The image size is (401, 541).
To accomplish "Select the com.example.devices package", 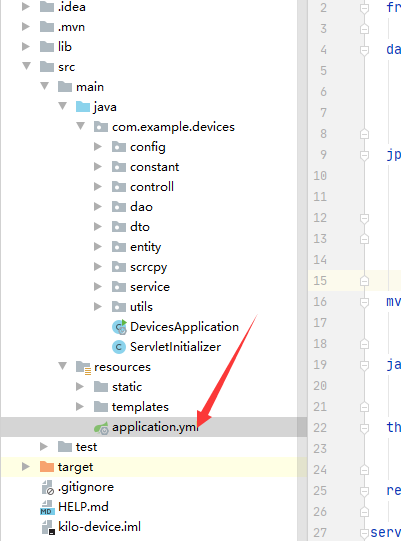I will click(173, 127).
